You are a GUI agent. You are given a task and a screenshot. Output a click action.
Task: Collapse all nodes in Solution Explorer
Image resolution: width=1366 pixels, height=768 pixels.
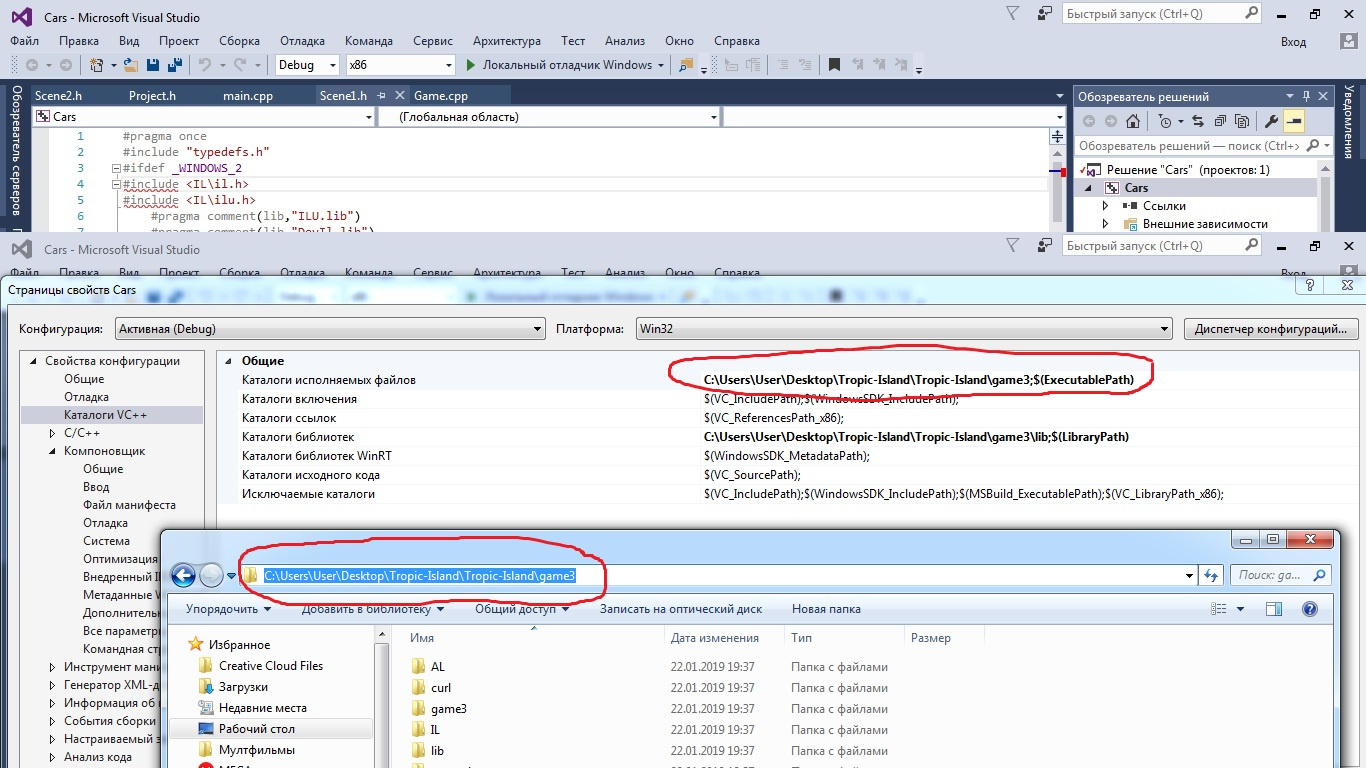point(1219,122)
